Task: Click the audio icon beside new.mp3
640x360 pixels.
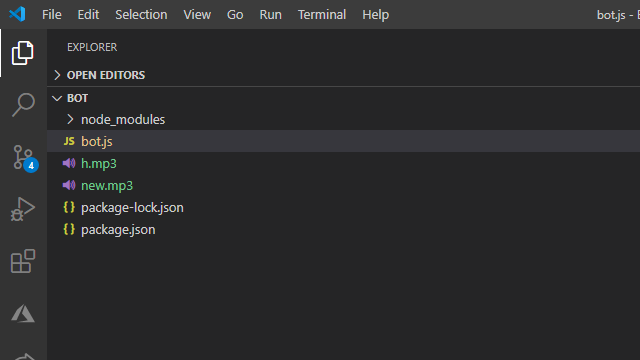Action: [69, 185]
